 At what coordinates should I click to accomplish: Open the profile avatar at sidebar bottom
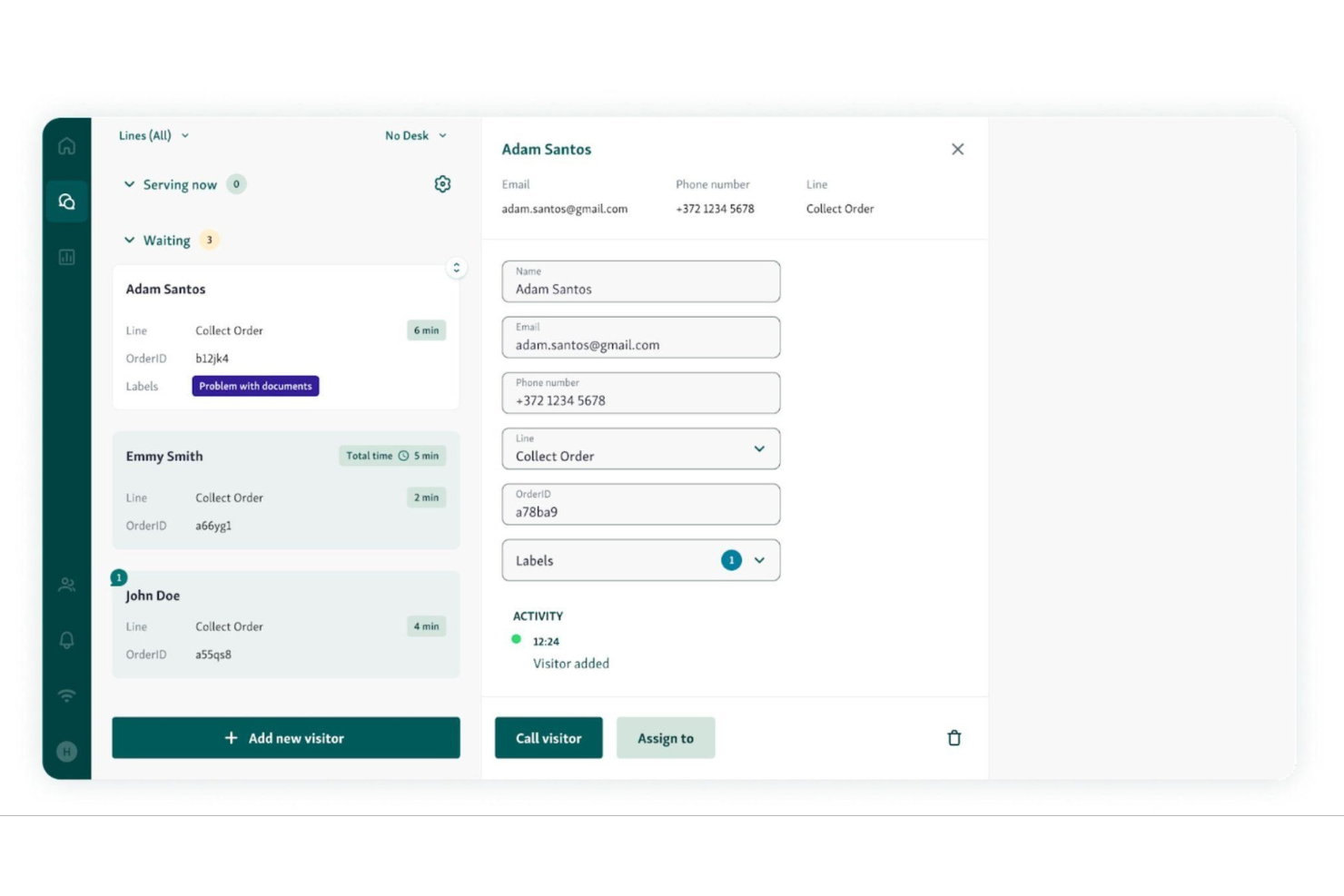[66, 752]
